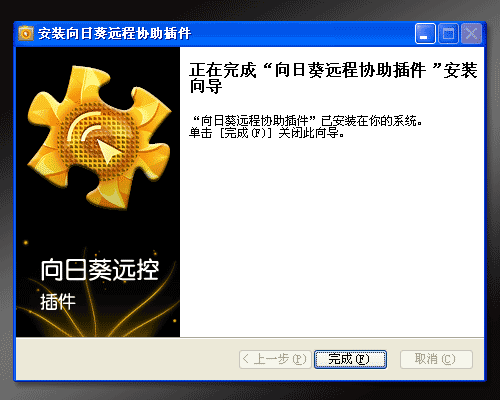
Task: Click the curved signal arcs in logo
Action: 83,127
